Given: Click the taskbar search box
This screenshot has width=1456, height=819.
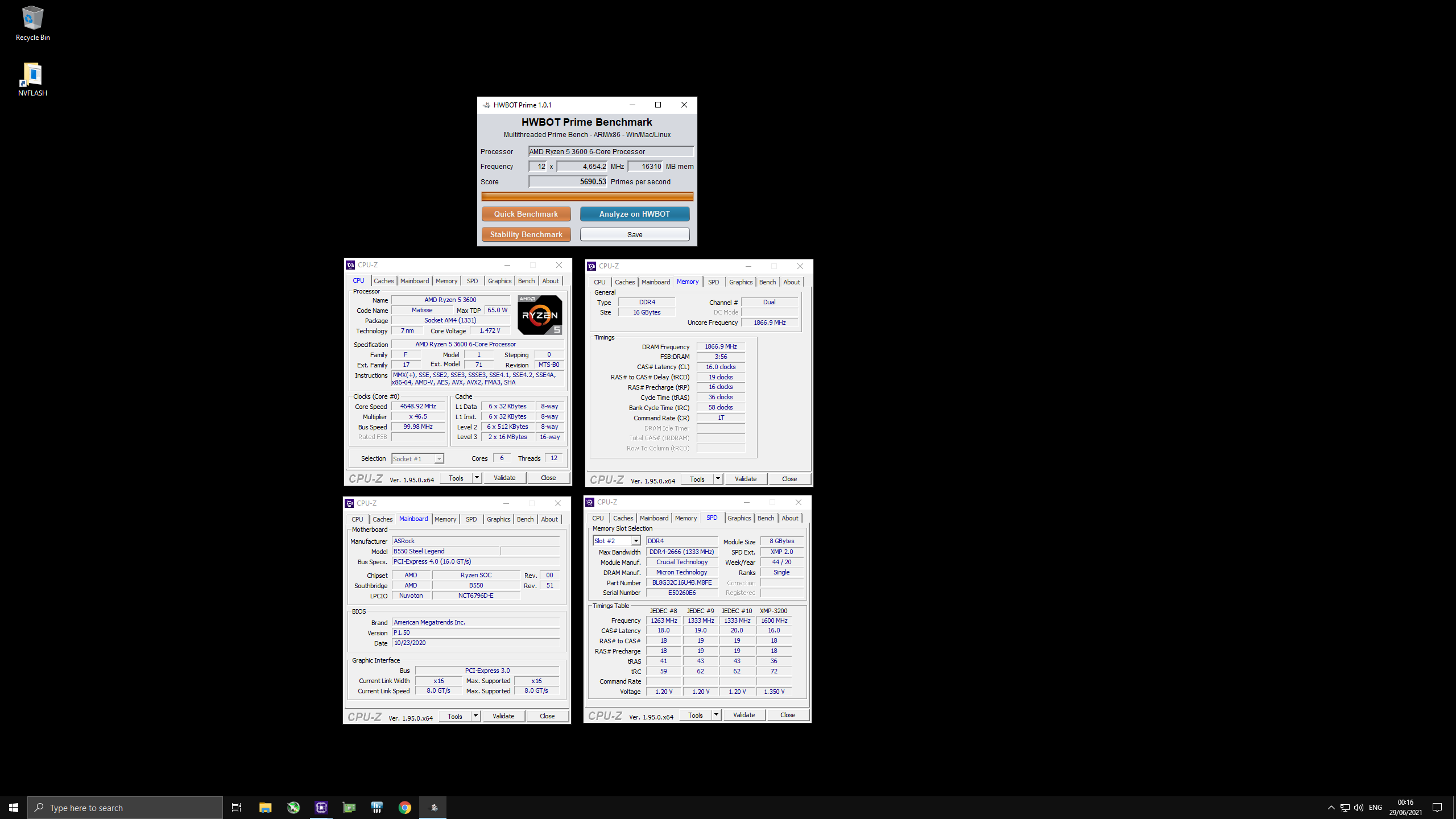Looking at the screenshot, I should (x=125, y=808).
